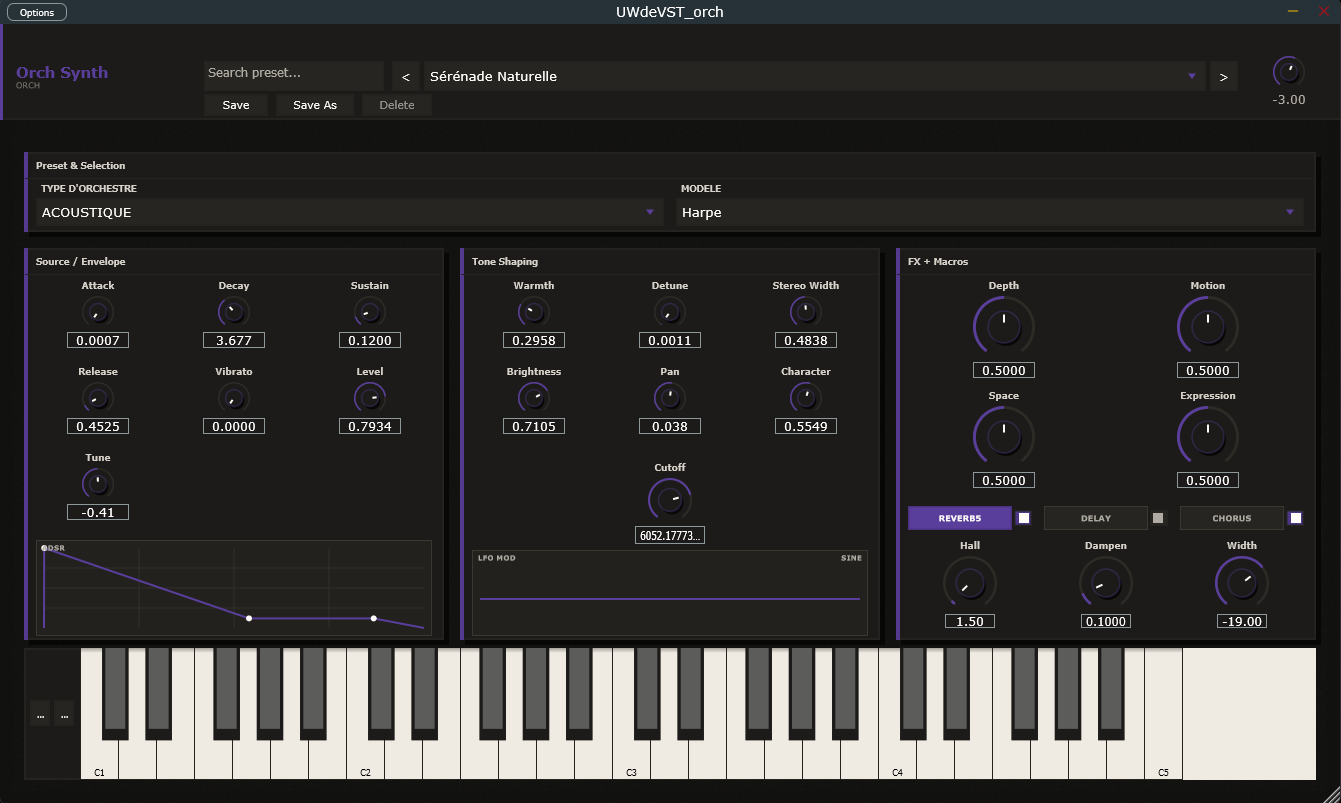
Task: Click the Expression macro knob
Action: click(x=1207, y=436)
